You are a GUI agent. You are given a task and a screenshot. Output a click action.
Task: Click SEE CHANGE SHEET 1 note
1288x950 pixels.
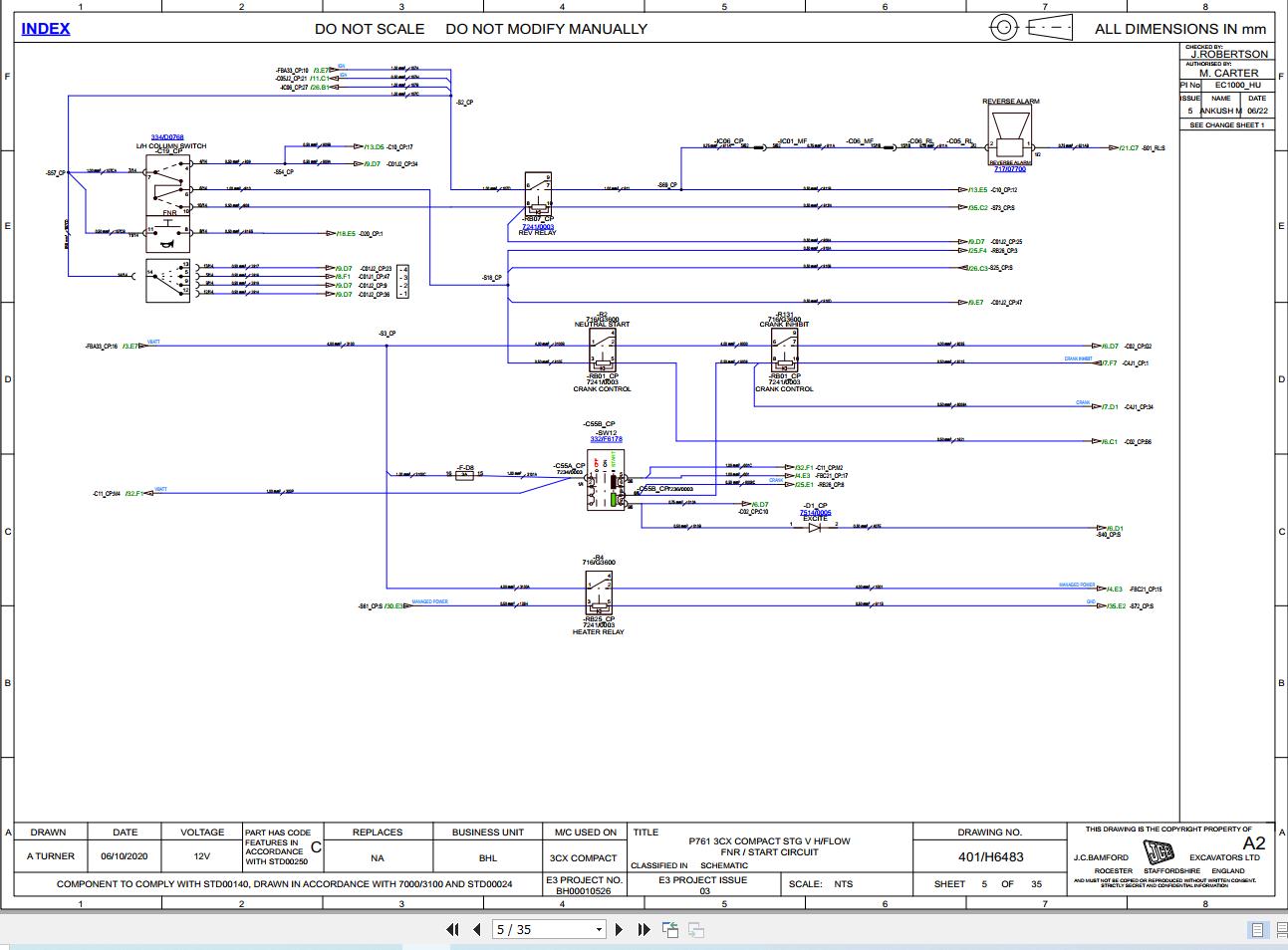(x=1226, y=125)
